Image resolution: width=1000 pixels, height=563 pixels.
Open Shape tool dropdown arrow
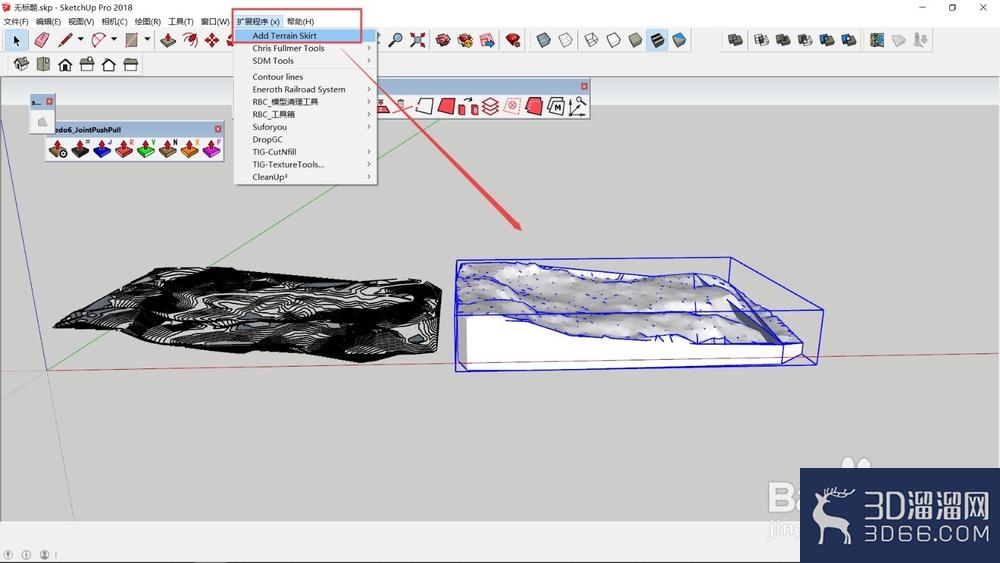(147, 40)
